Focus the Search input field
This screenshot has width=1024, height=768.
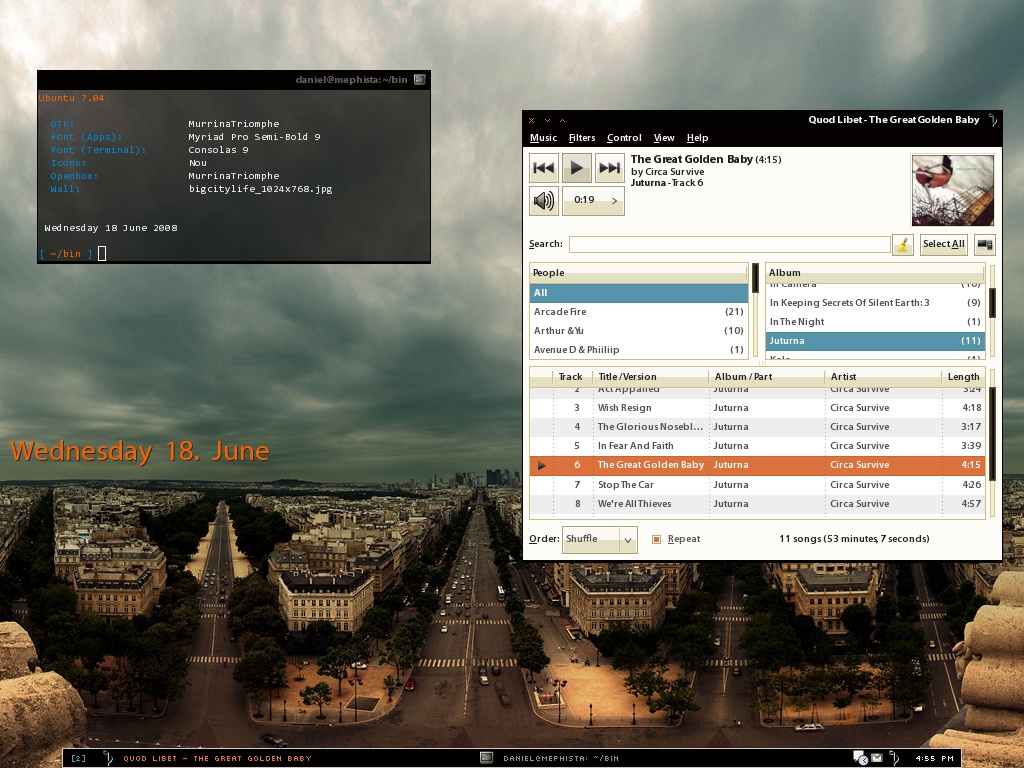click(x=729, y=244)
